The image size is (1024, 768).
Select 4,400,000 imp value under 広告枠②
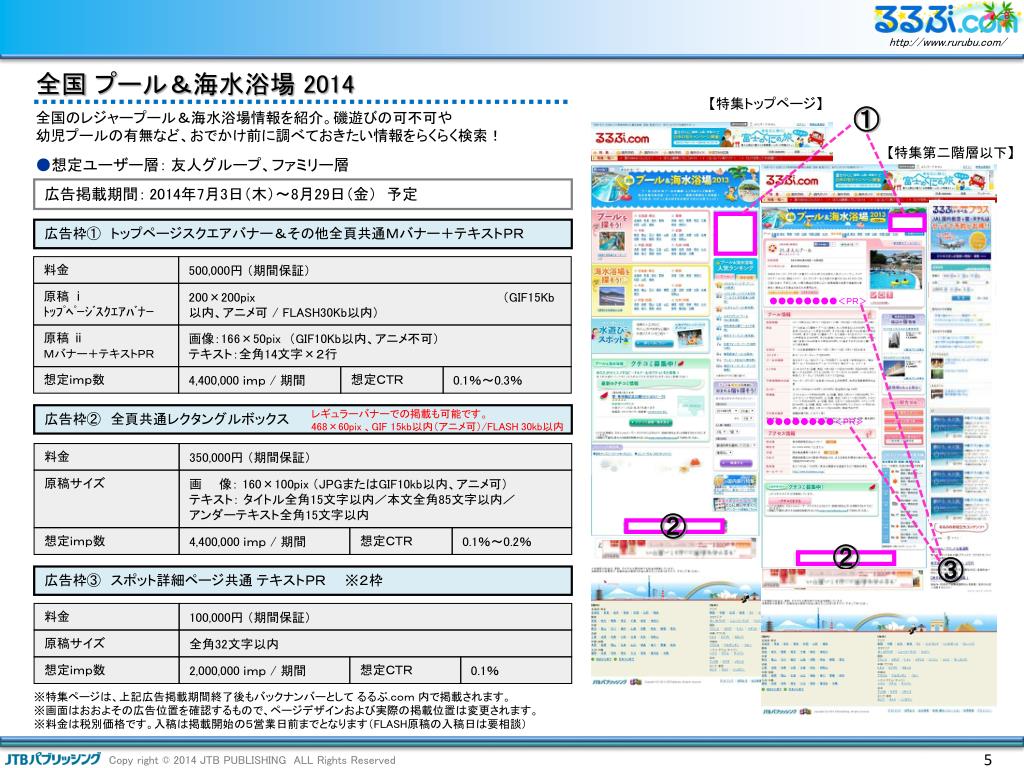coord(247,541)
